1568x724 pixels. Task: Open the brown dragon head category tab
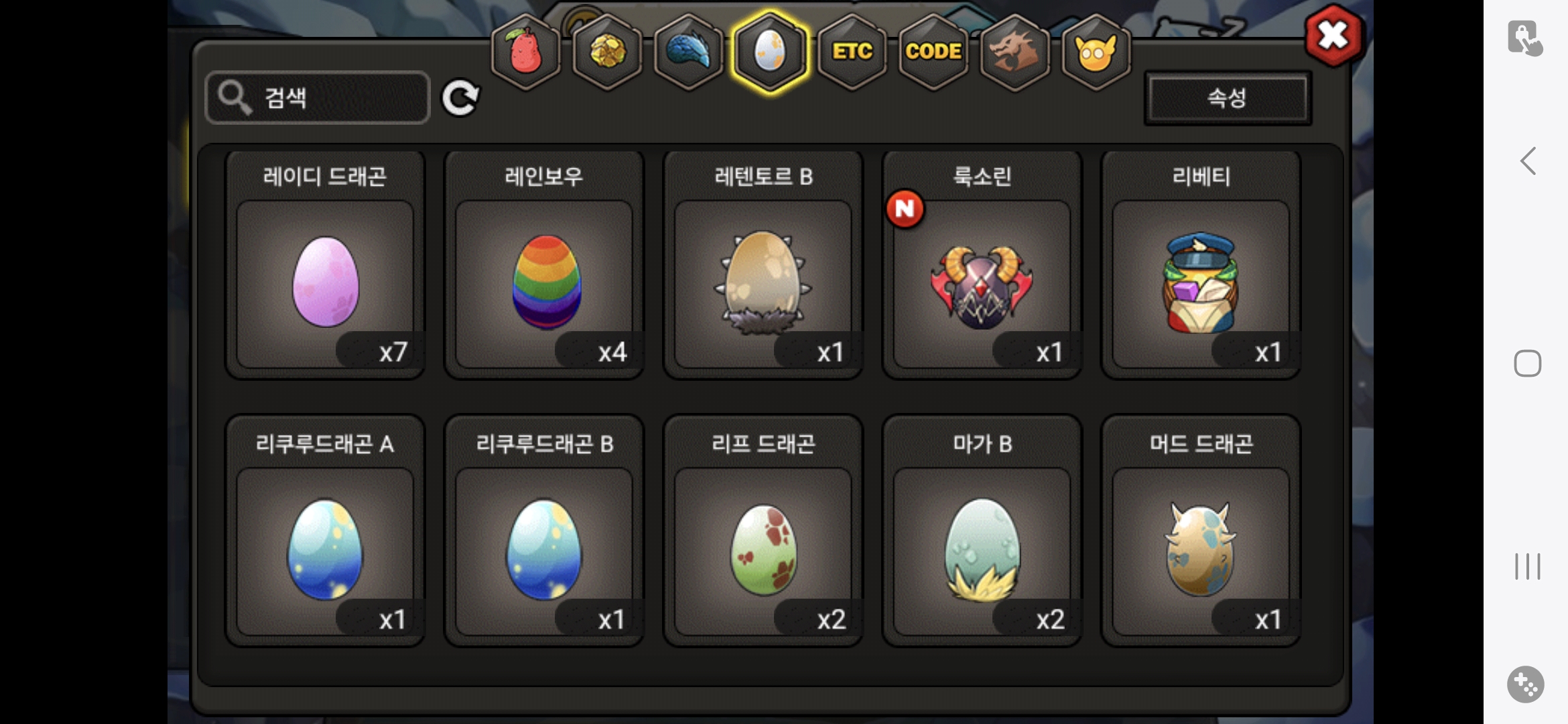pos(1015,52)
